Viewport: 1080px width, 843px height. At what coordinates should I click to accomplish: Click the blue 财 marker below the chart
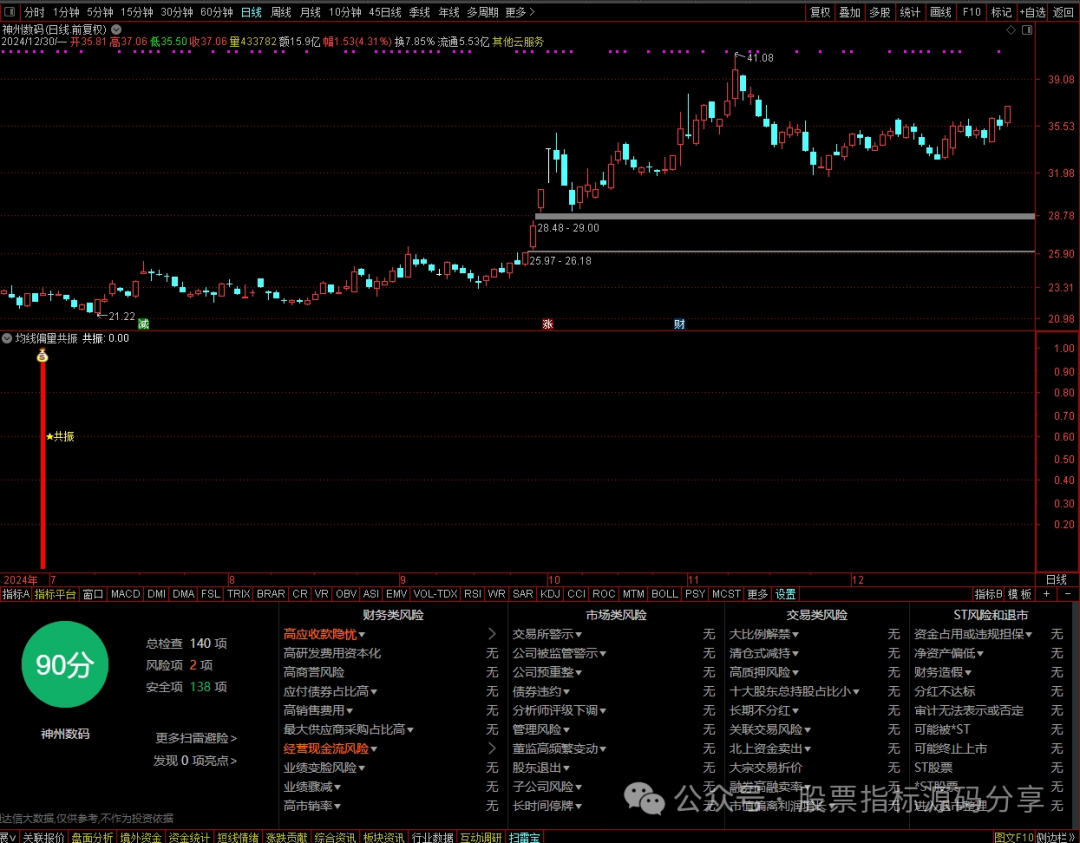pos(679,324)
